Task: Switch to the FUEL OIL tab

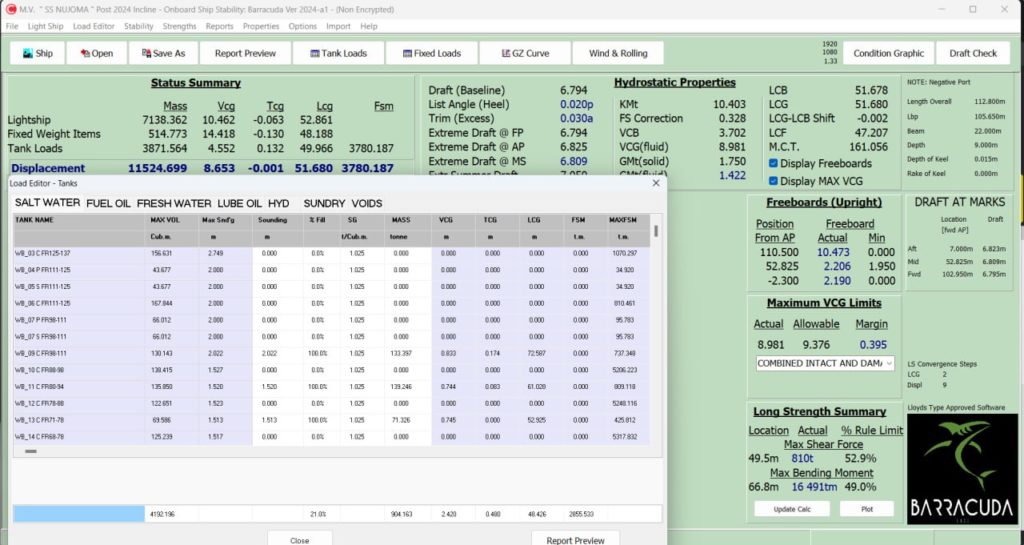Action: click(x=108, y=204)
